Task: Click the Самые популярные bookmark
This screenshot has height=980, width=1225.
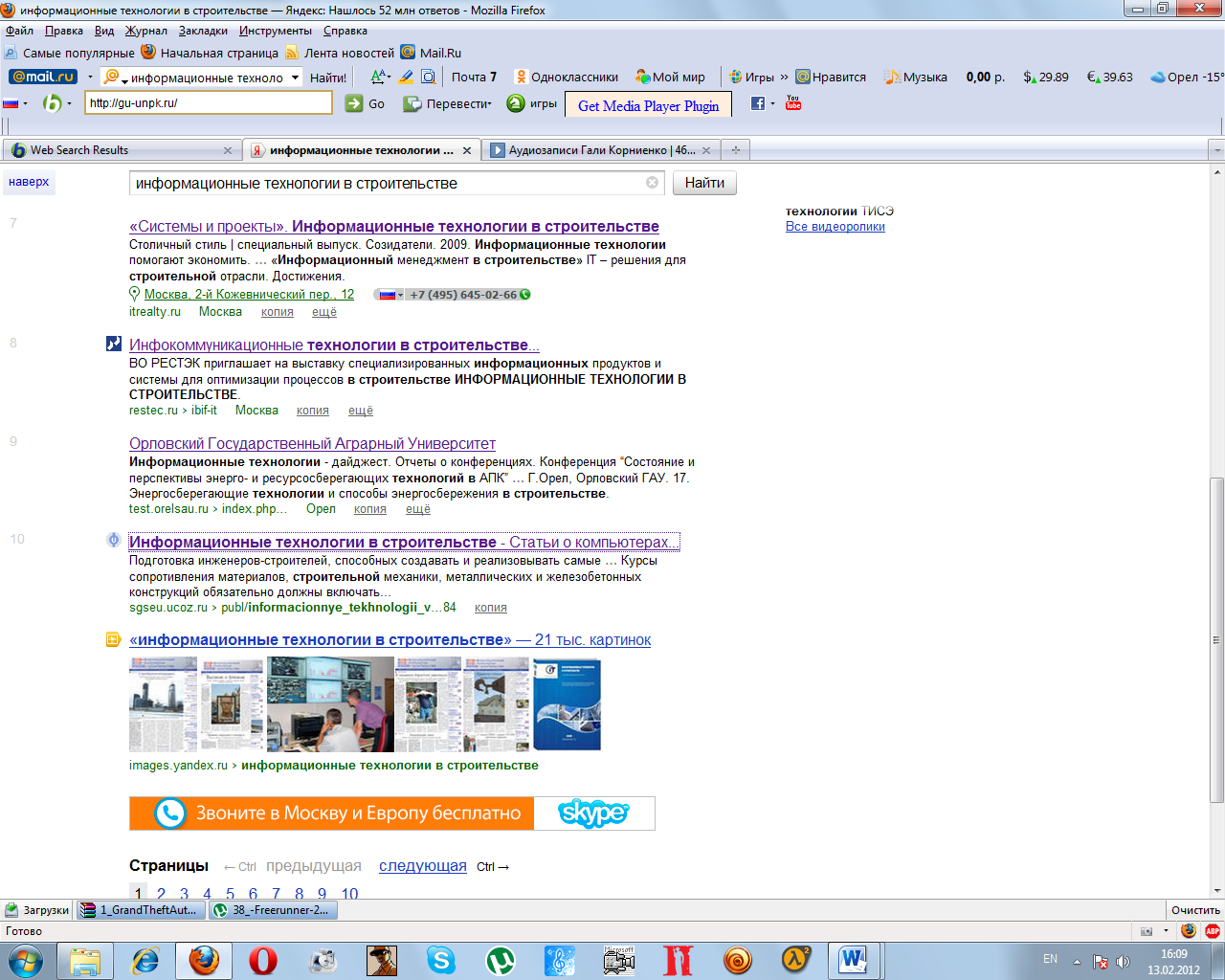Action: pos(70,53)
